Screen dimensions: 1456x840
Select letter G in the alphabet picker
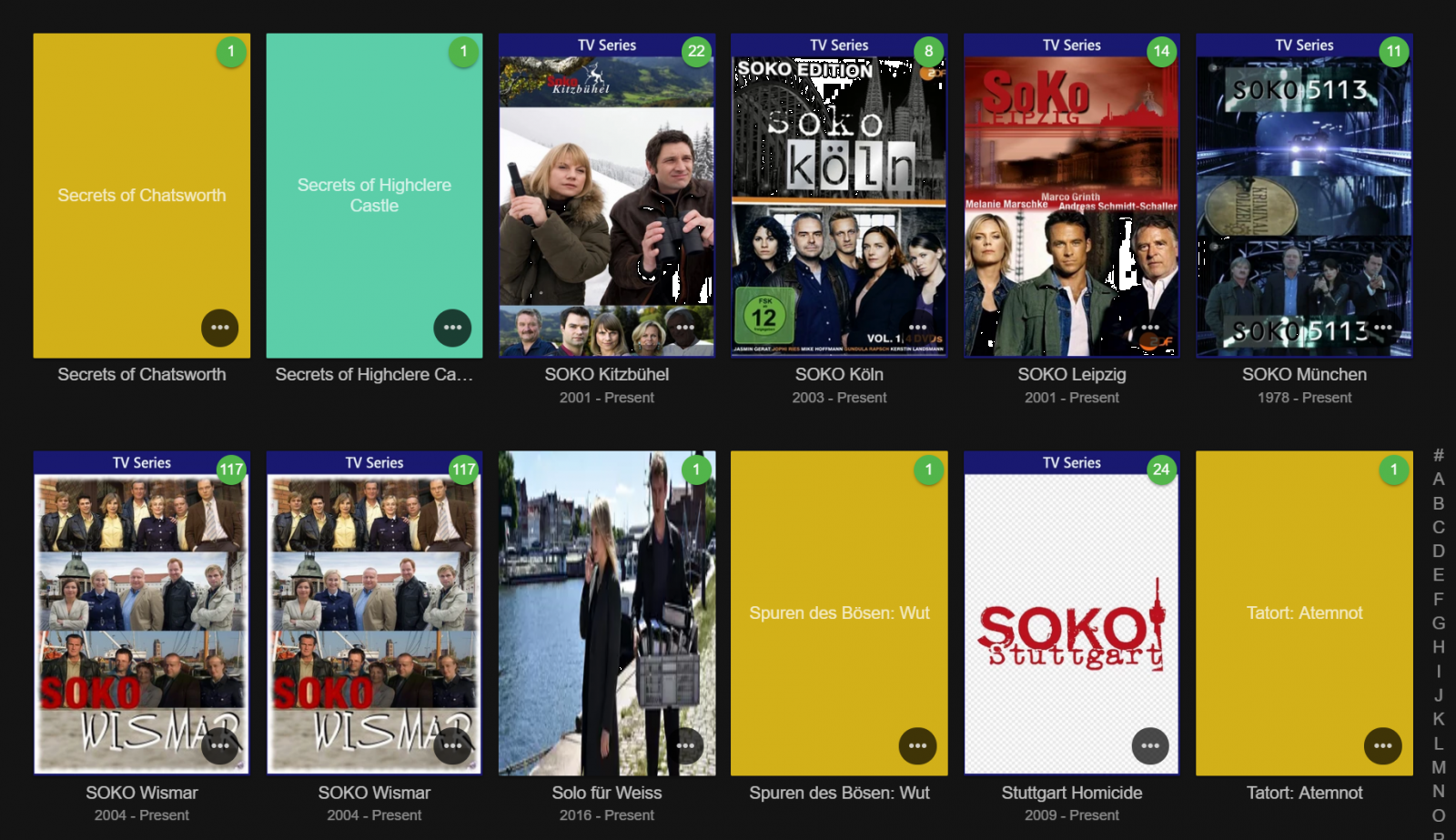point(1439,623)
